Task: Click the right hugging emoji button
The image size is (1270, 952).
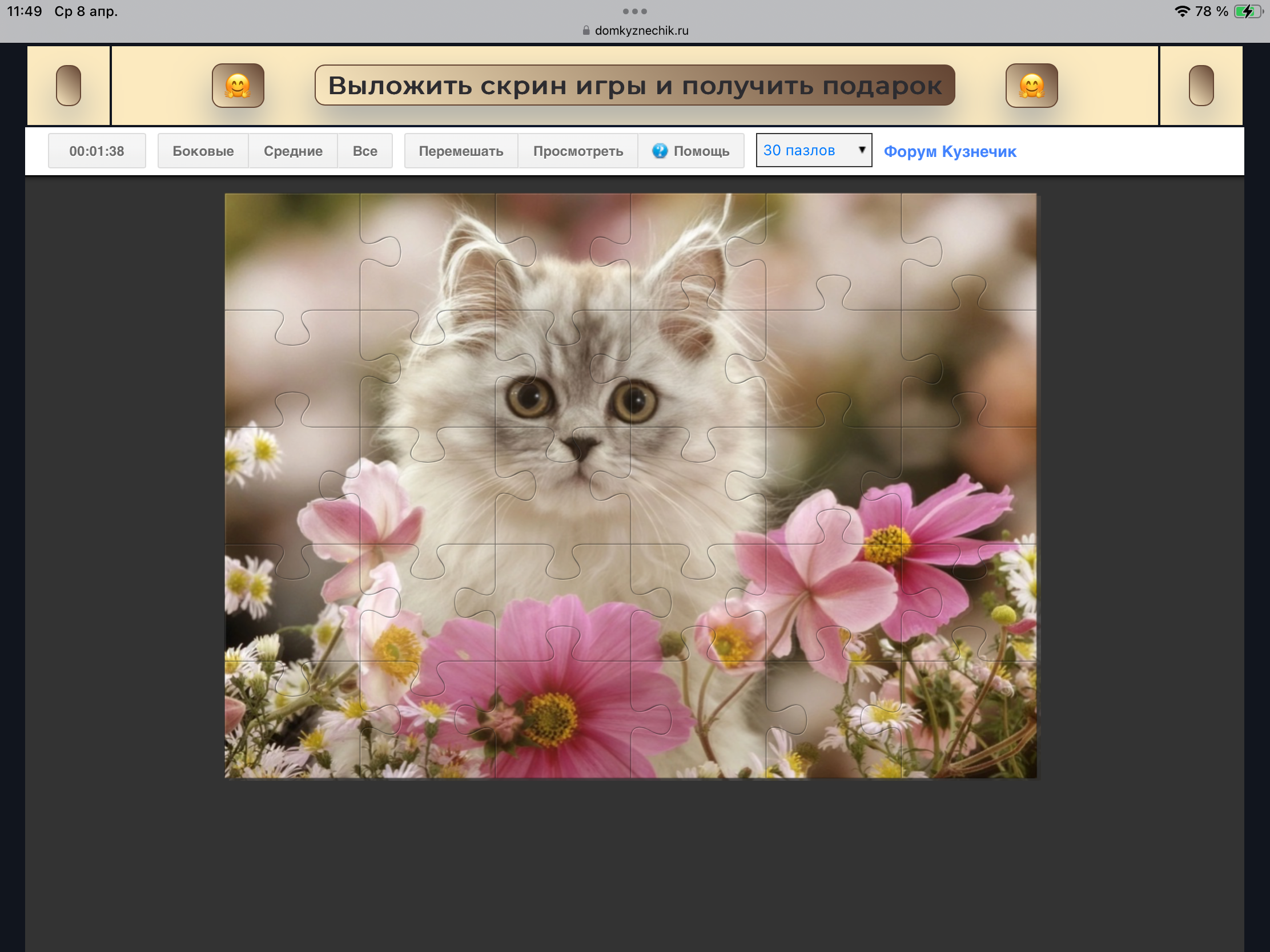Action: pos(1031,86)
